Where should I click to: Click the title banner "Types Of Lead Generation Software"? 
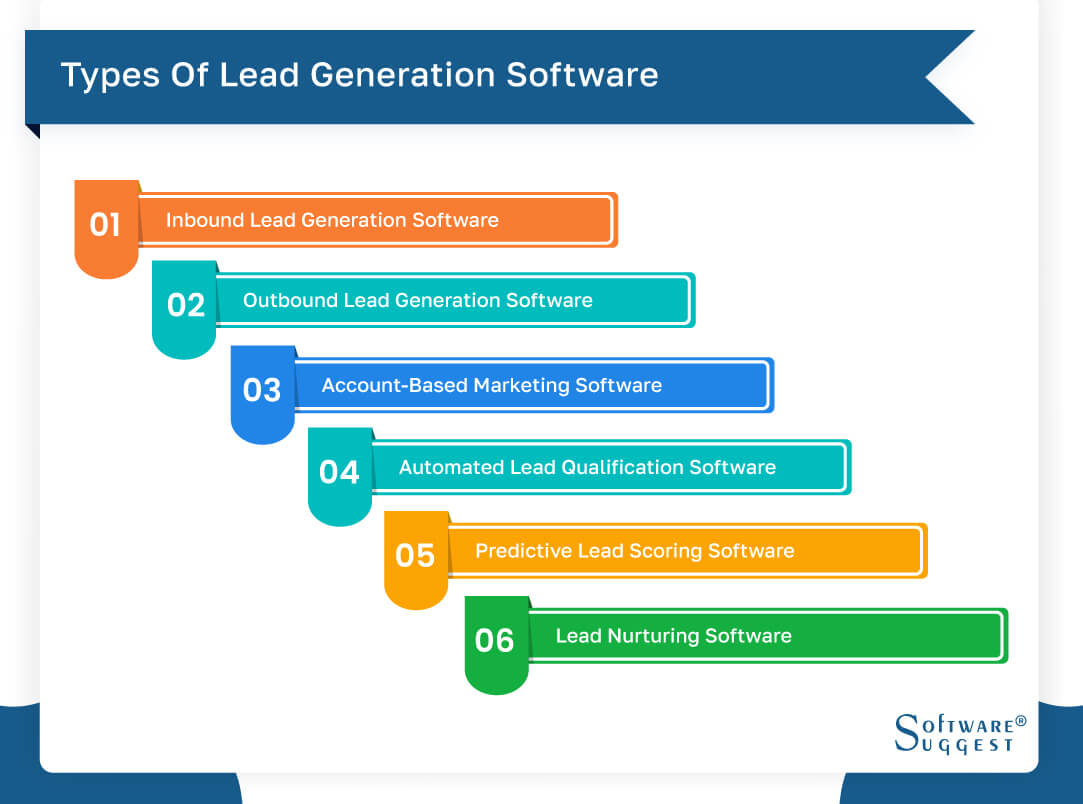pyautogui.click(x=360, y=74)
